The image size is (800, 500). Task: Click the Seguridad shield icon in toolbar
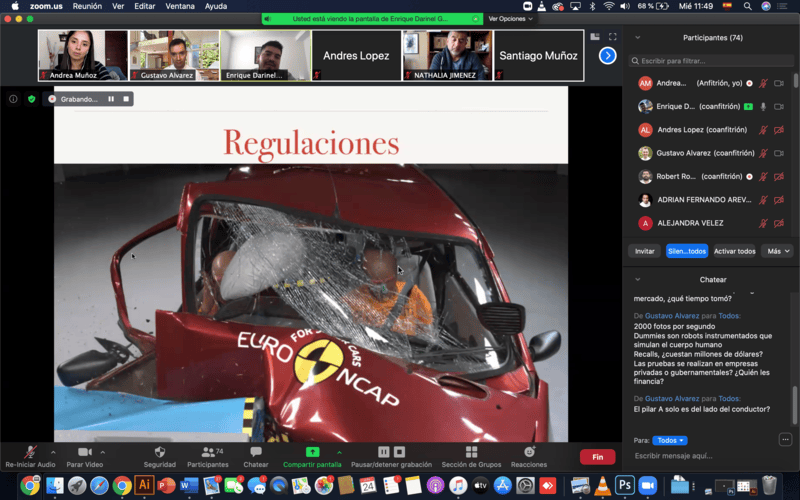tap(160, 452)
